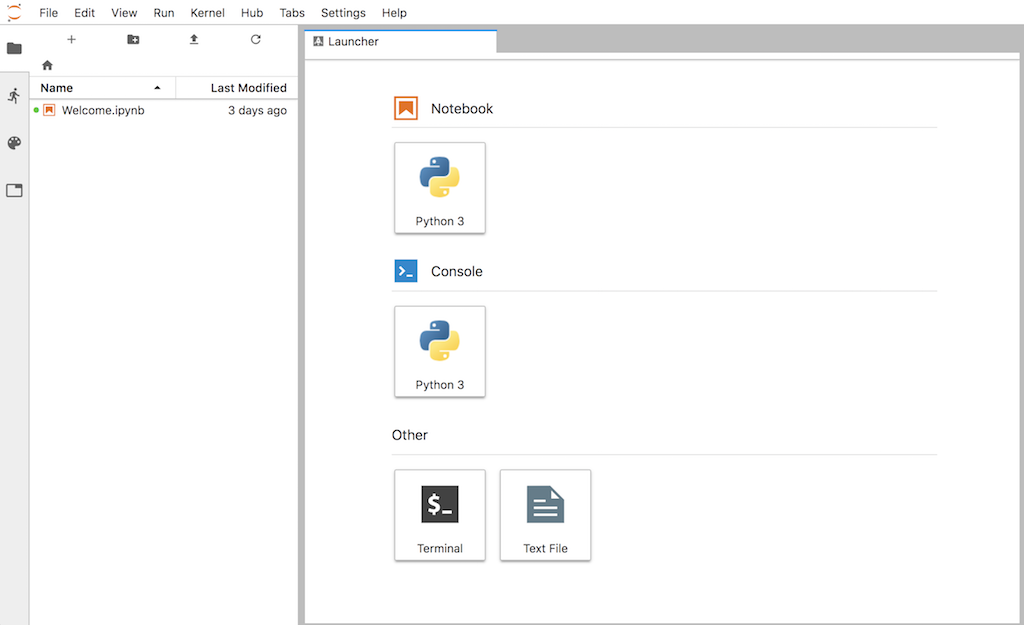The width and height of the screenshot is (1024, 625).
Task: Select the Welcome.ipynb file
Action: pyautogui.click(x=164, y=110)
